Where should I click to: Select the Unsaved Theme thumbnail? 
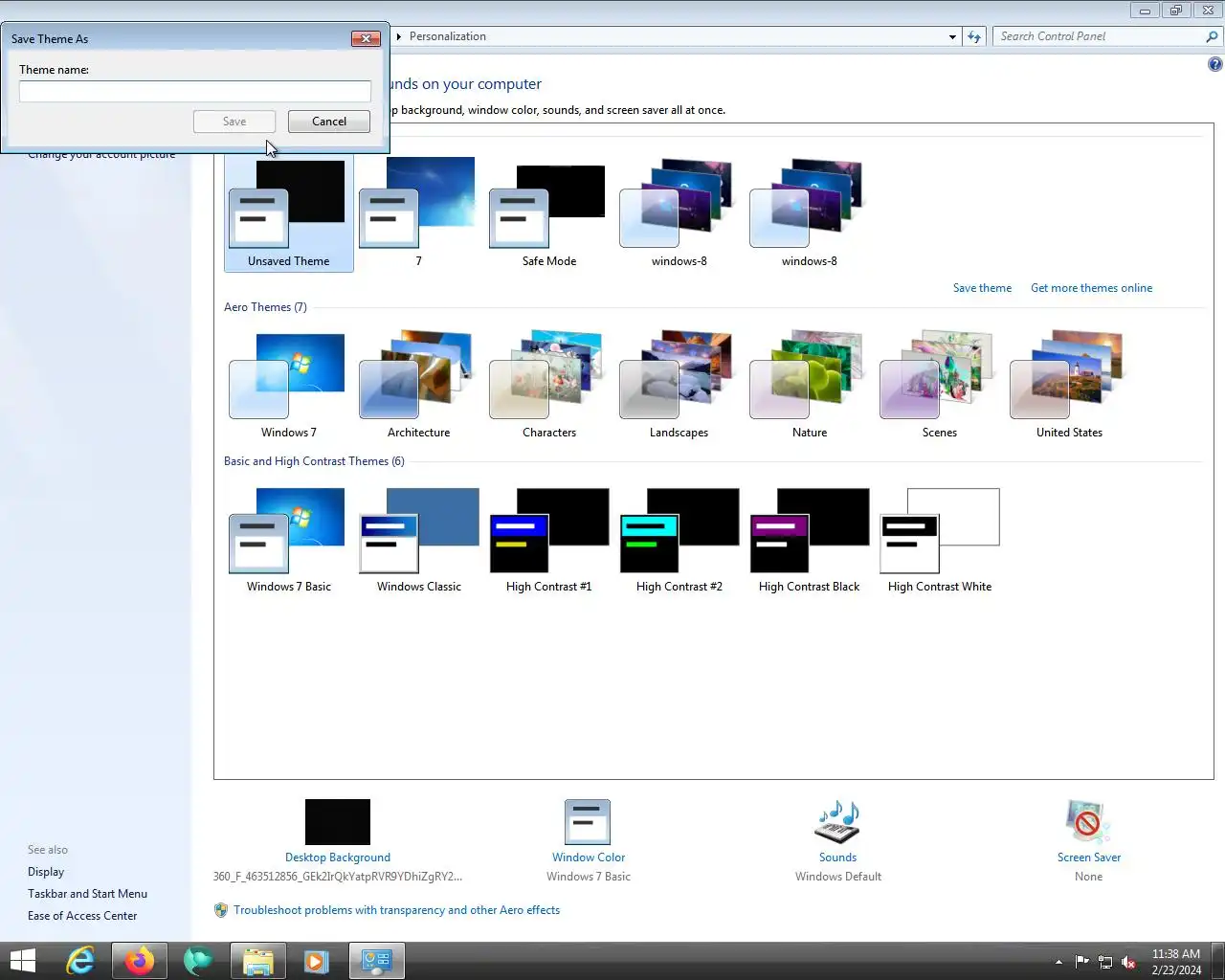tap(288, 213)
